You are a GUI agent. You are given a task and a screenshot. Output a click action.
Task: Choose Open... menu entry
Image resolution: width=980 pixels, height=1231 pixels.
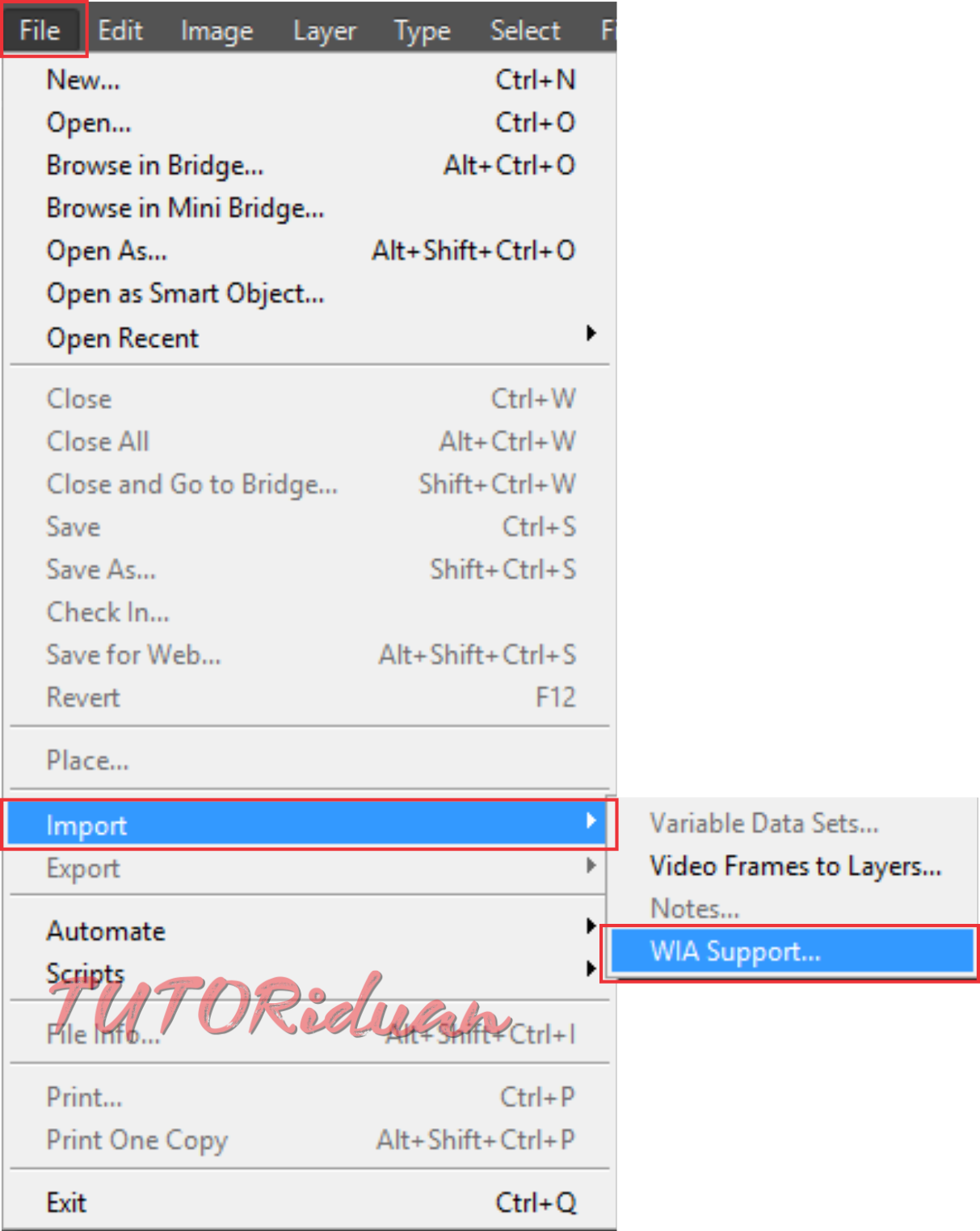(309, 123)
